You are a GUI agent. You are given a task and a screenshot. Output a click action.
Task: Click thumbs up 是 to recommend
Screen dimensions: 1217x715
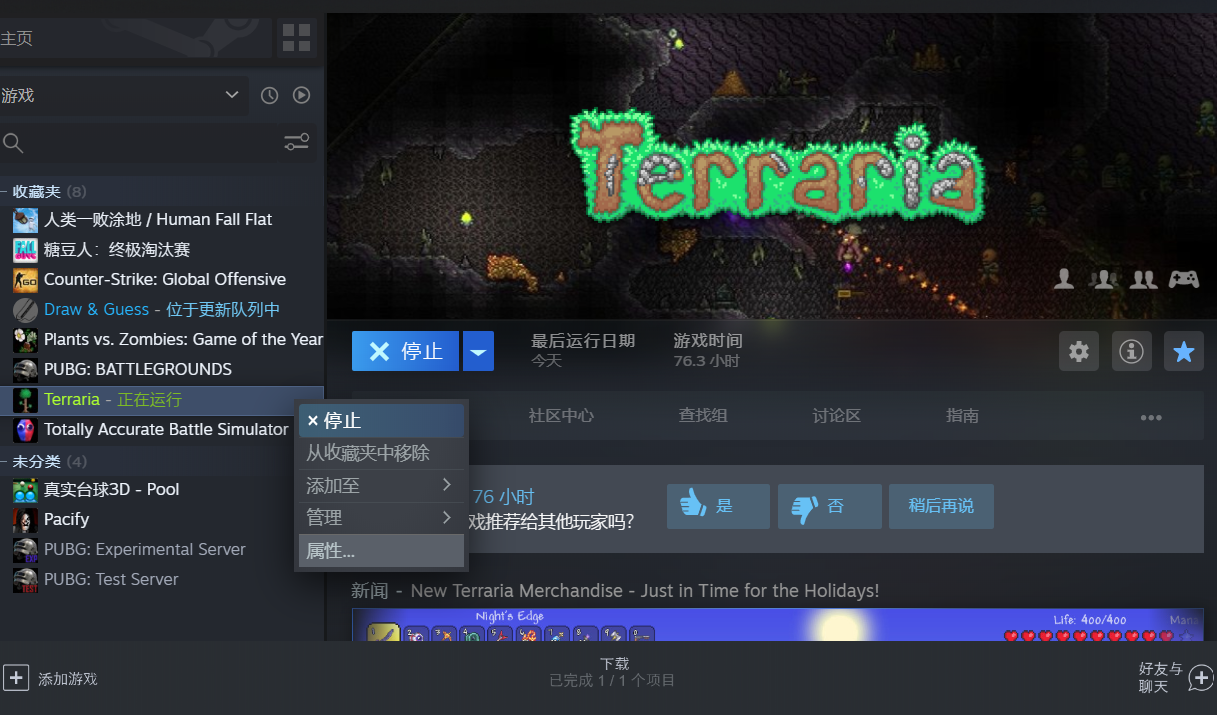pyautogui.click(x=718, y=506)
